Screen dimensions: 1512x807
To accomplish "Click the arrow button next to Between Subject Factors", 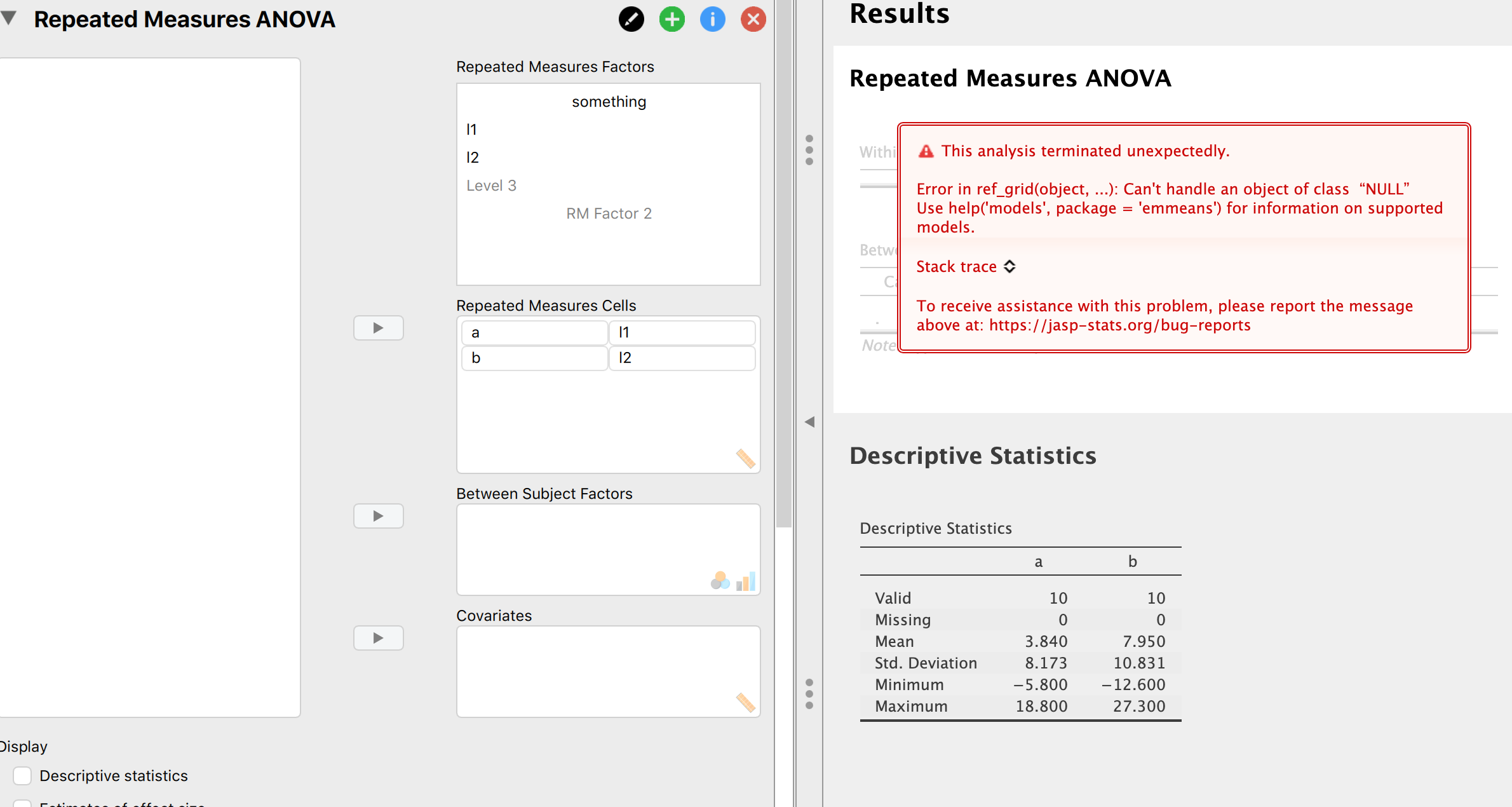I will coord(378,515).
